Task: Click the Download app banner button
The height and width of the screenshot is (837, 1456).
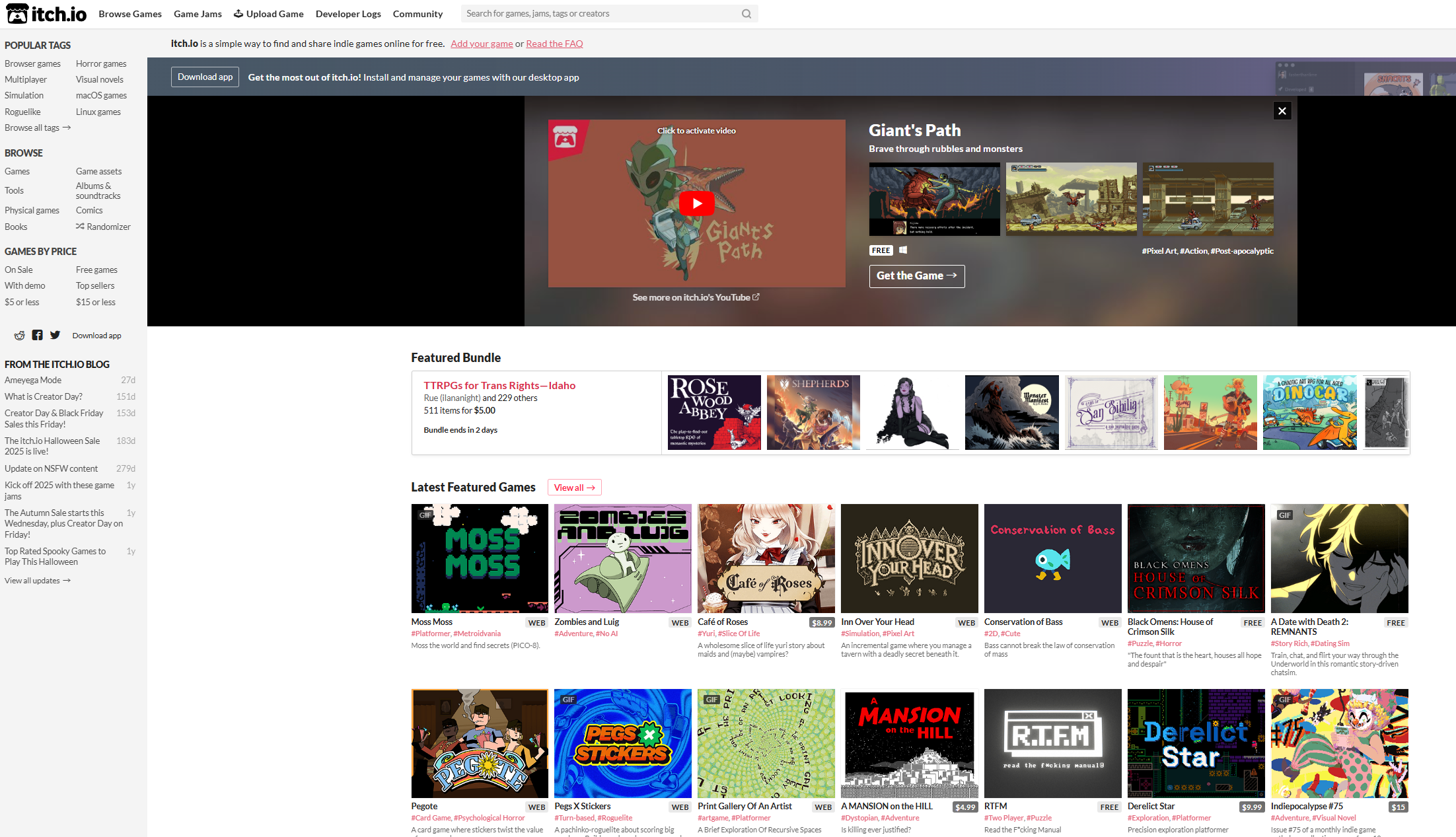Action: 205,77
